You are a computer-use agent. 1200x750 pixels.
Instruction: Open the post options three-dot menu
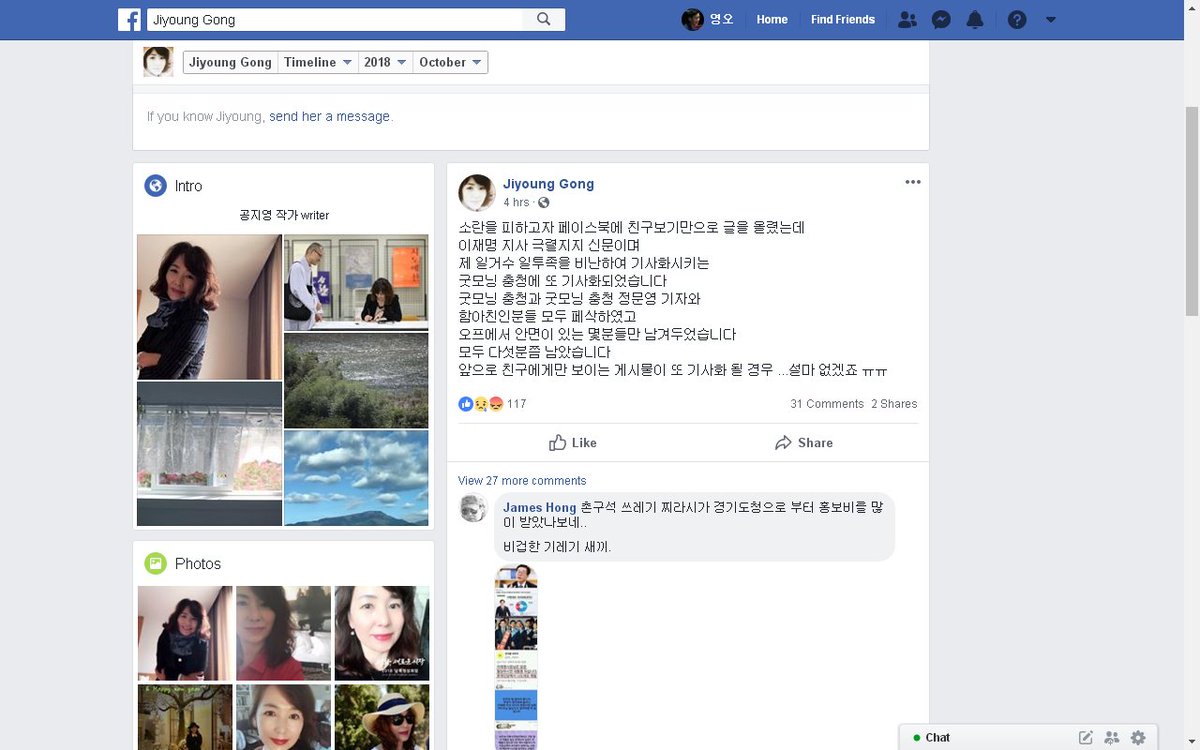pos(912,182)
